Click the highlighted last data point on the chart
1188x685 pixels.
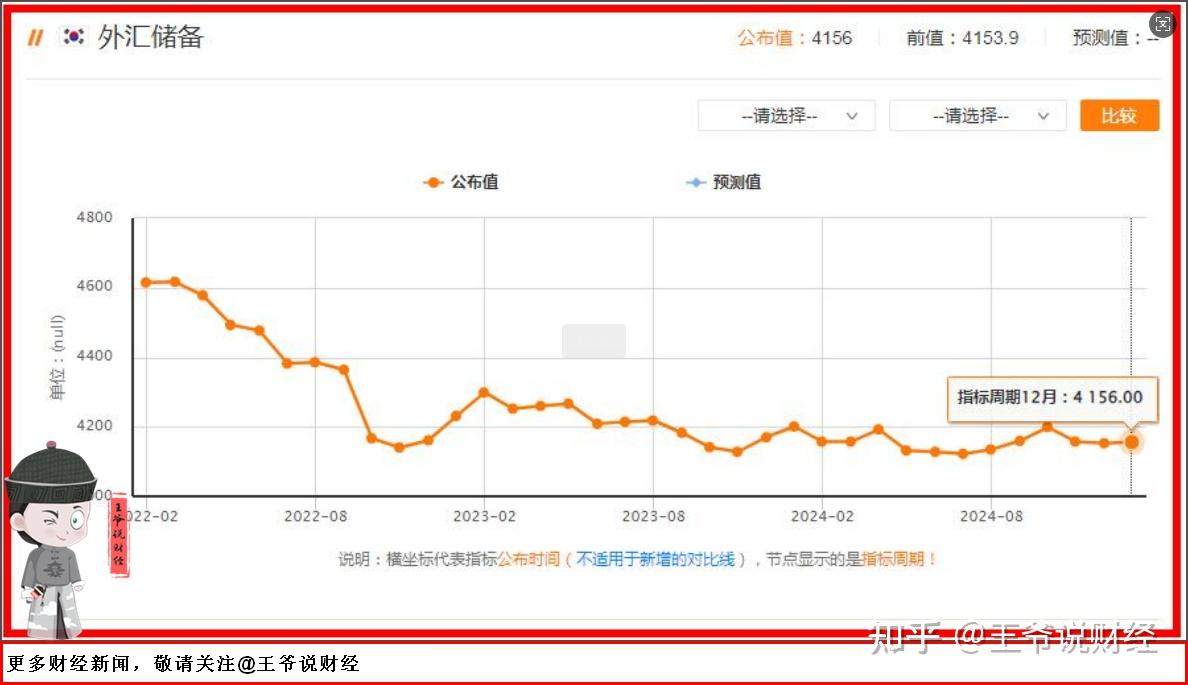(1131, 441)
